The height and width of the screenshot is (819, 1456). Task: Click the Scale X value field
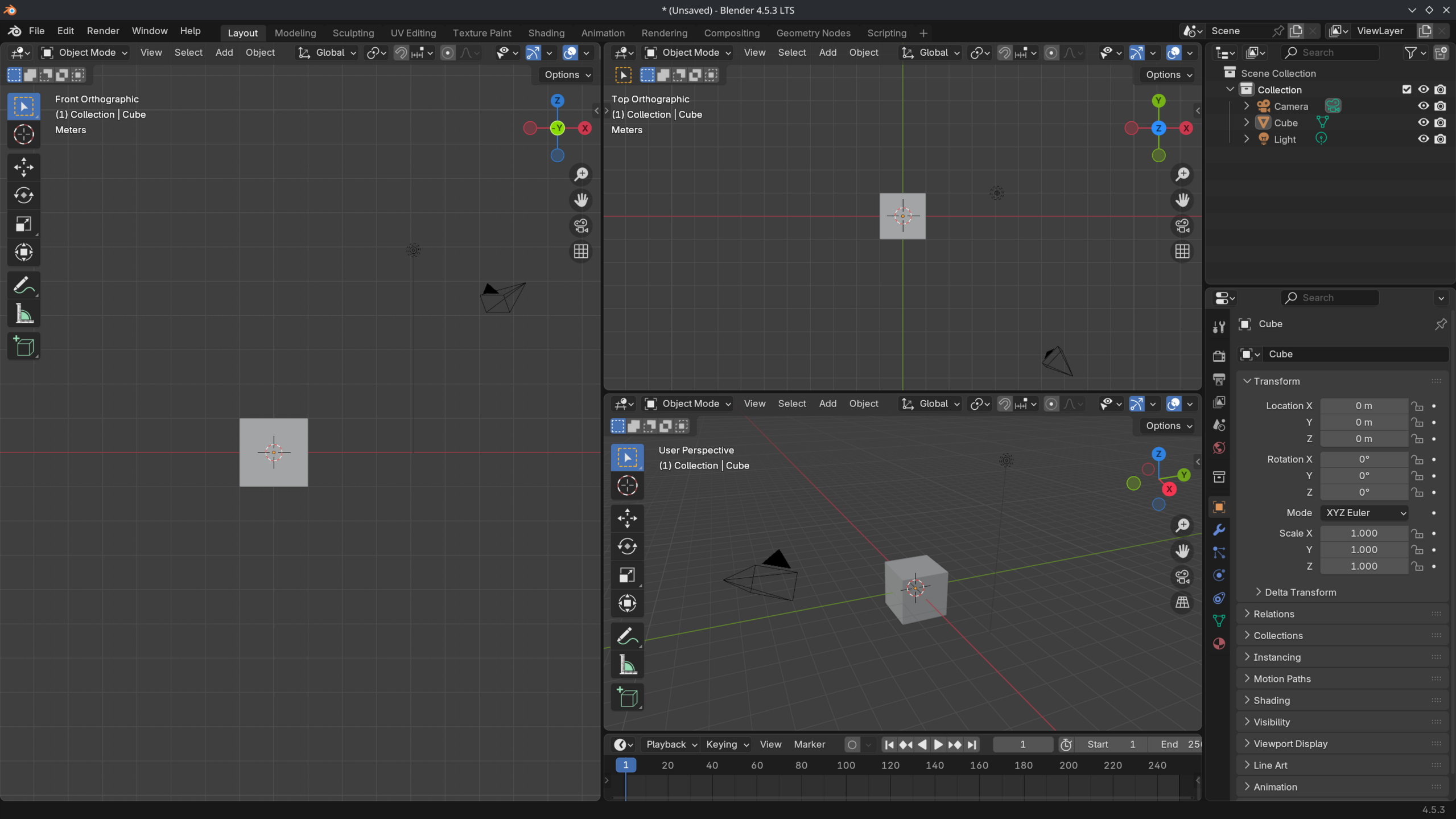(1363, 533)
